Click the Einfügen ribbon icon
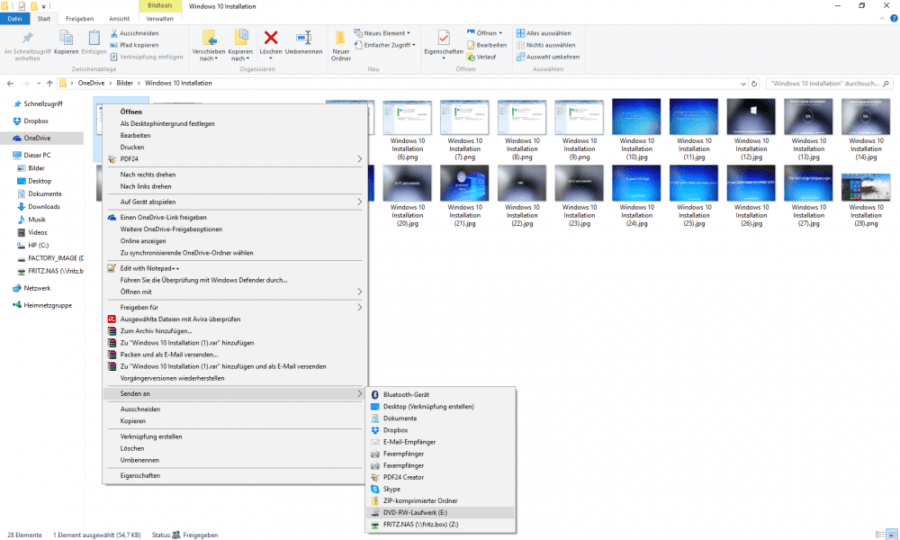Image resolution: width=900 pixels, height=540 pixels. click(94, 38)
